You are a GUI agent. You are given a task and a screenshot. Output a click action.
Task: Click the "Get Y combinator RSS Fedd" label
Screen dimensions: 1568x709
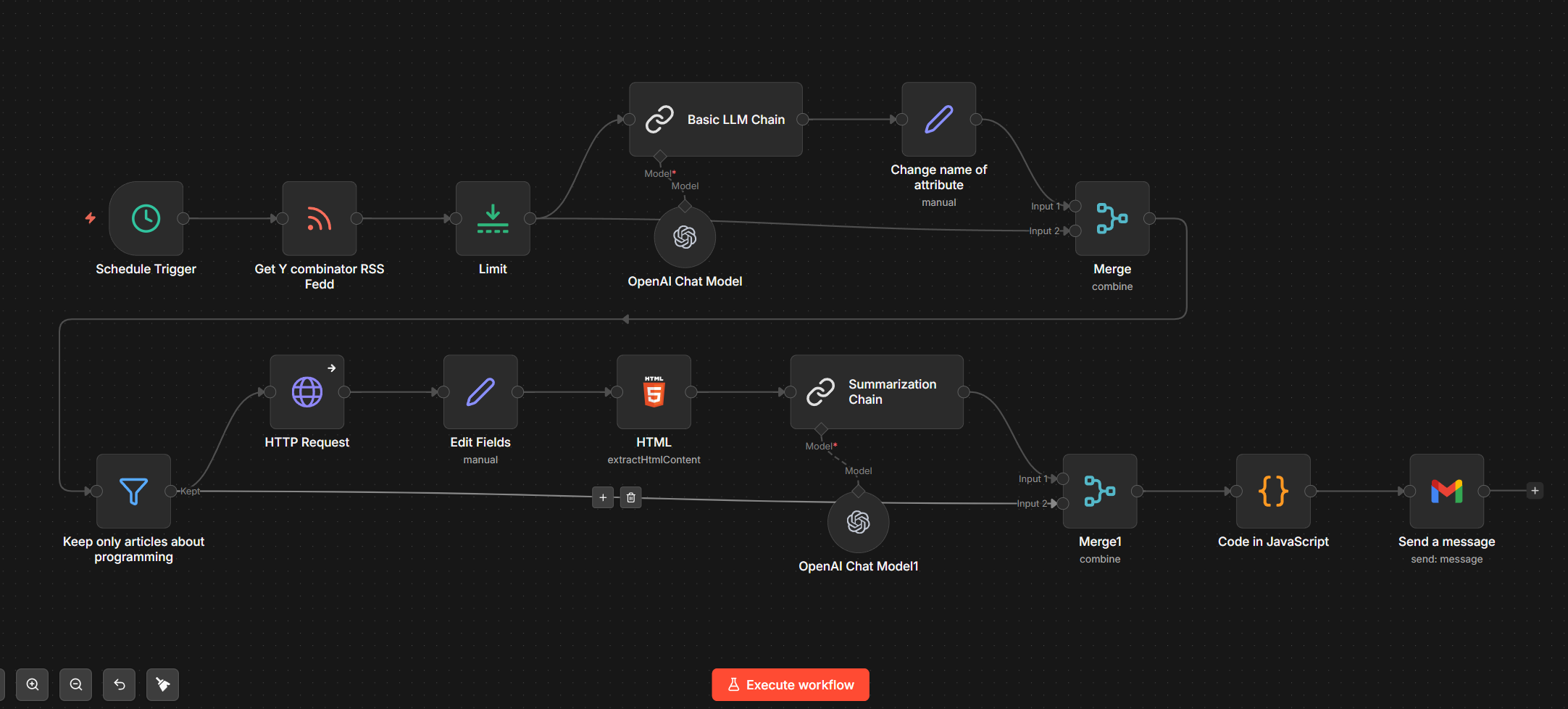320,276
